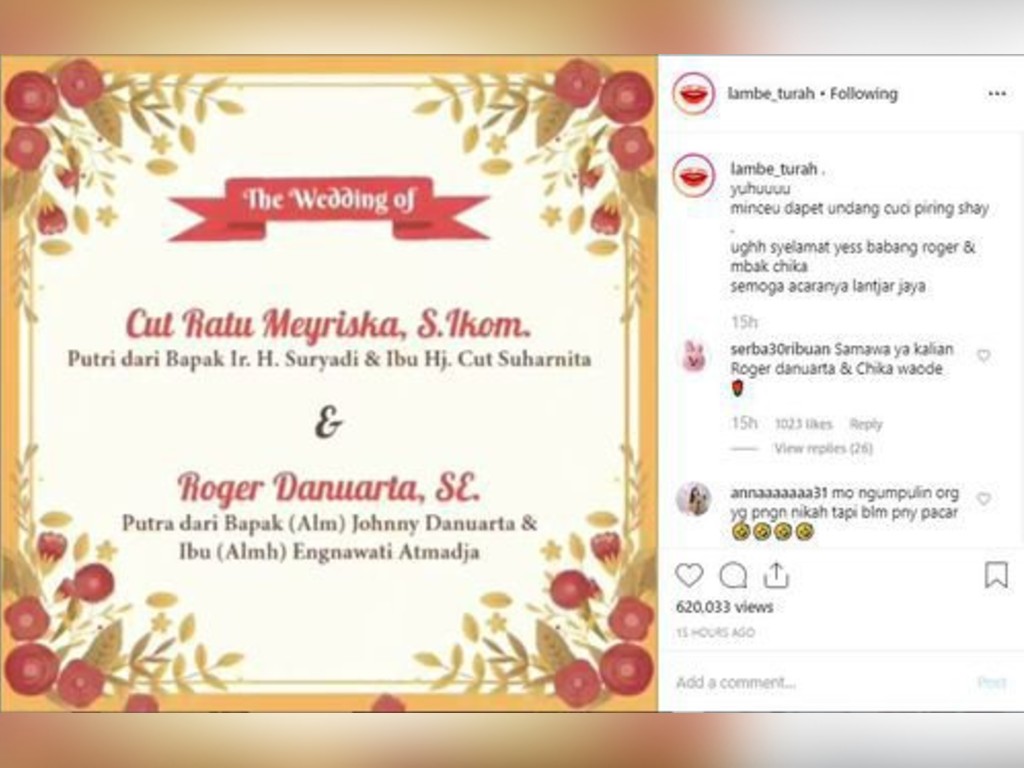Open the wedding invitation image

[x=328, y=383]
